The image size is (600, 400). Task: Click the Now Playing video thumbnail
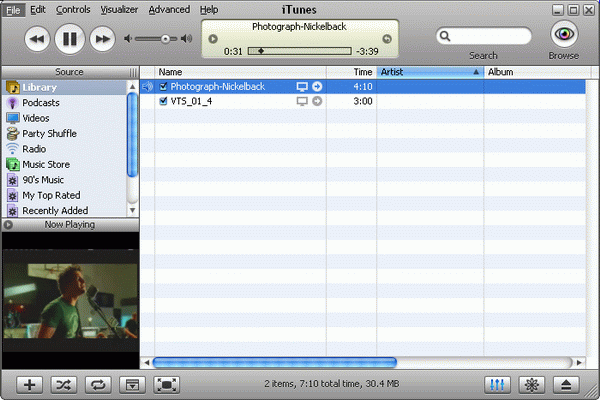70,300
